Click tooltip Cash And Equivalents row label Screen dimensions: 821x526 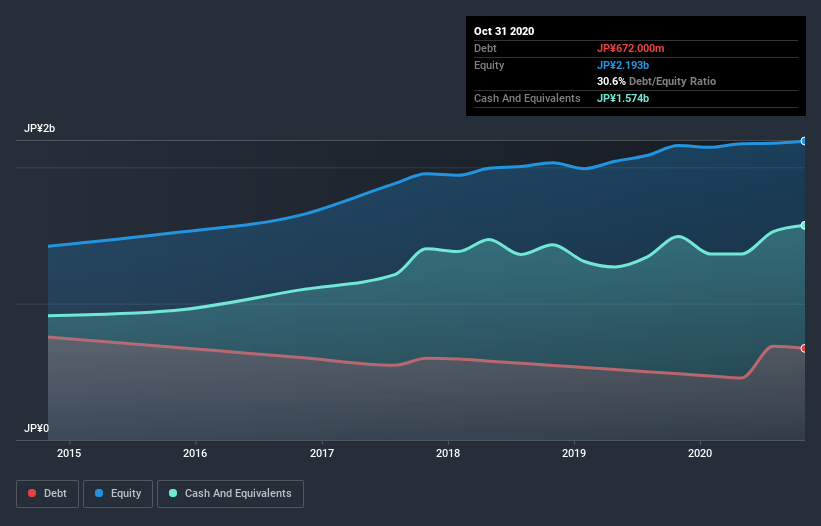click(527, 98)
